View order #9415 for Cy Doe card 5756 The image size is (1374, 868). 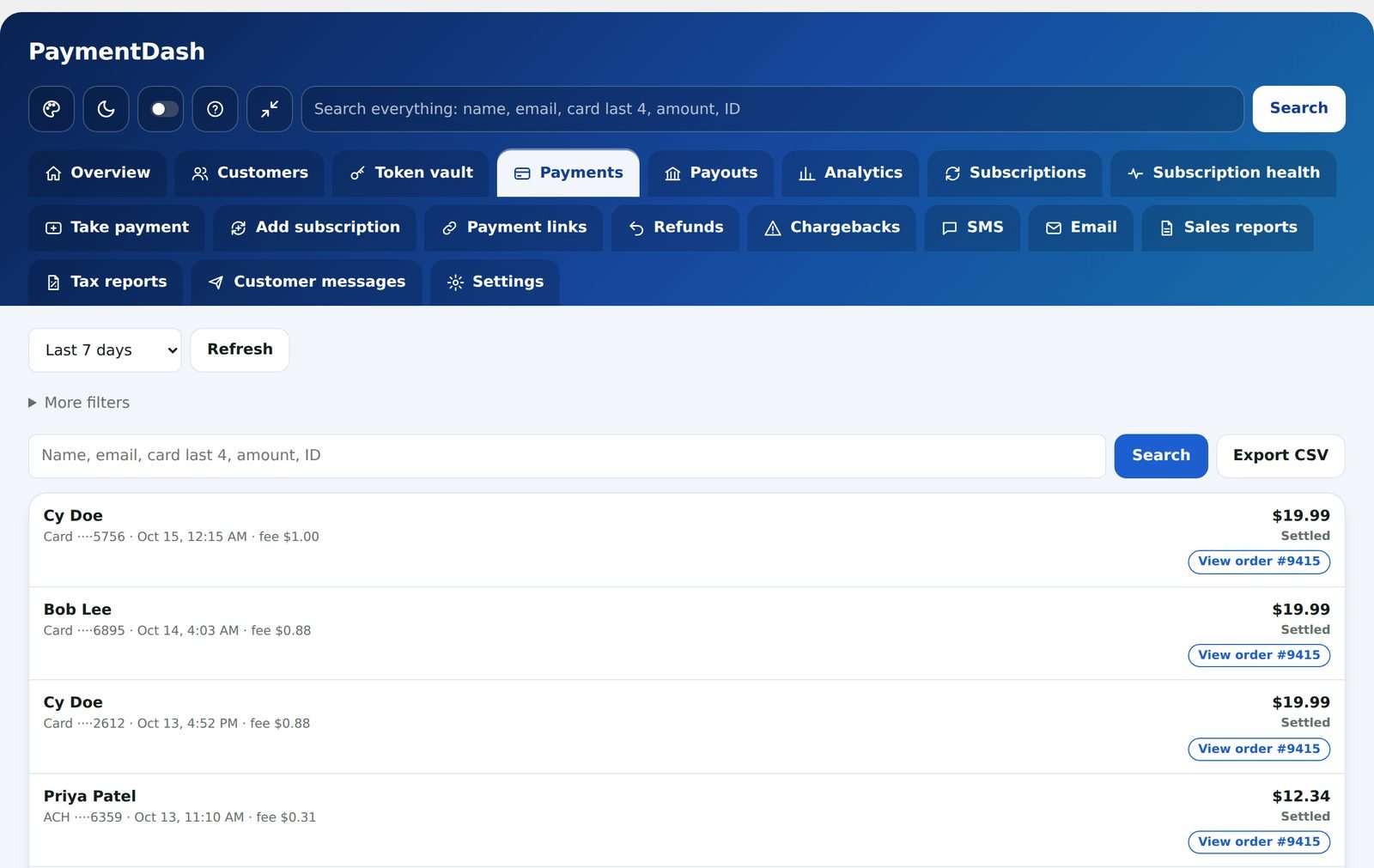coord(1259,561)
